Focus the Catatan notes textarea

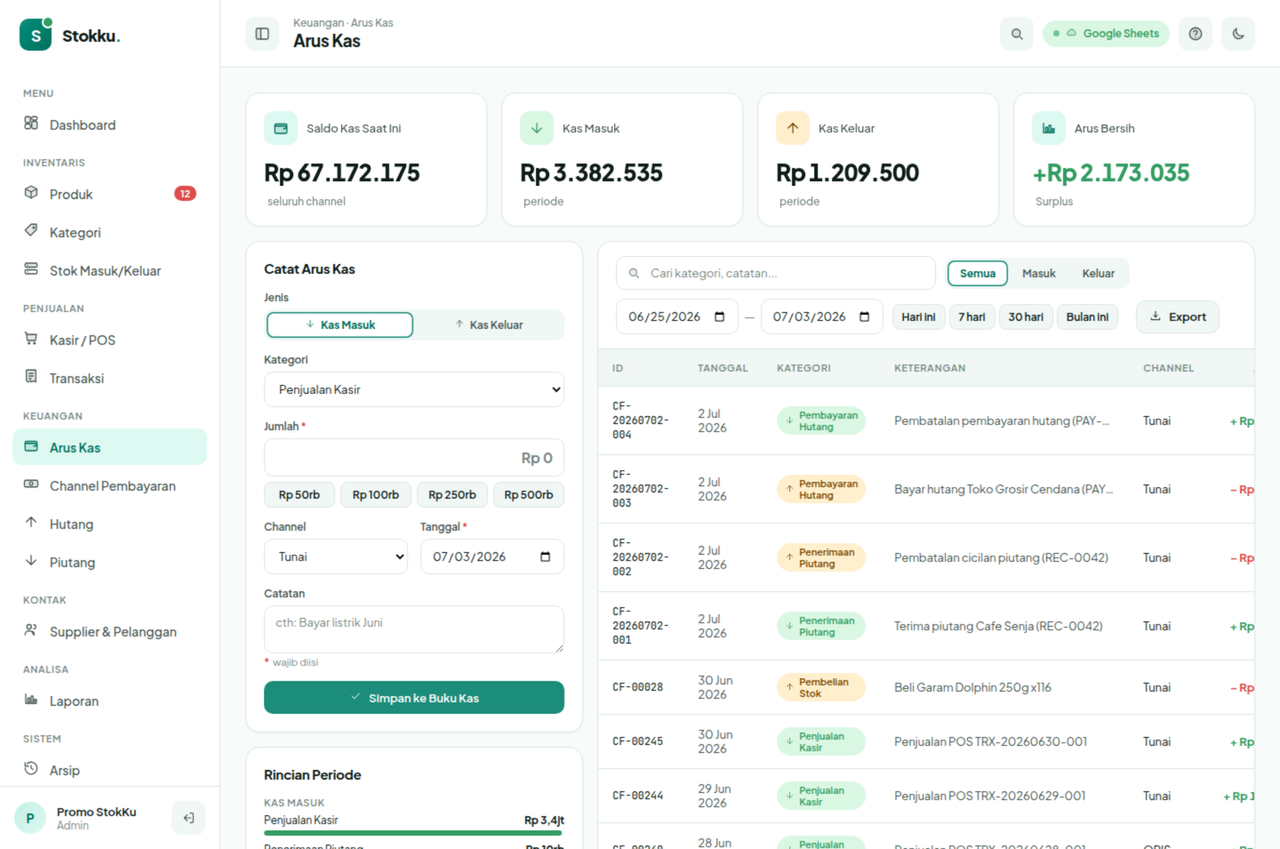[414, 629]
